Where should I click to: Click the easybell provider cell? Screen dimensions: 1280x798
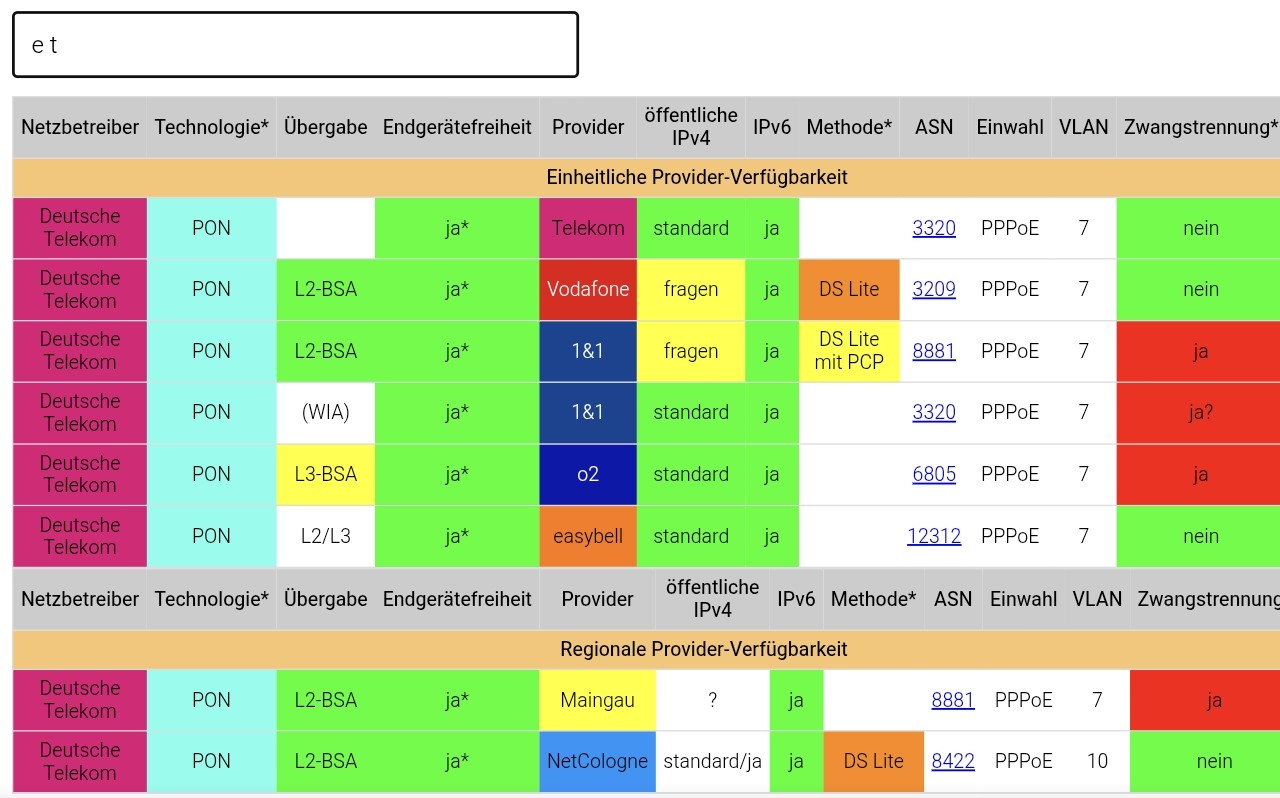(588, 536)
